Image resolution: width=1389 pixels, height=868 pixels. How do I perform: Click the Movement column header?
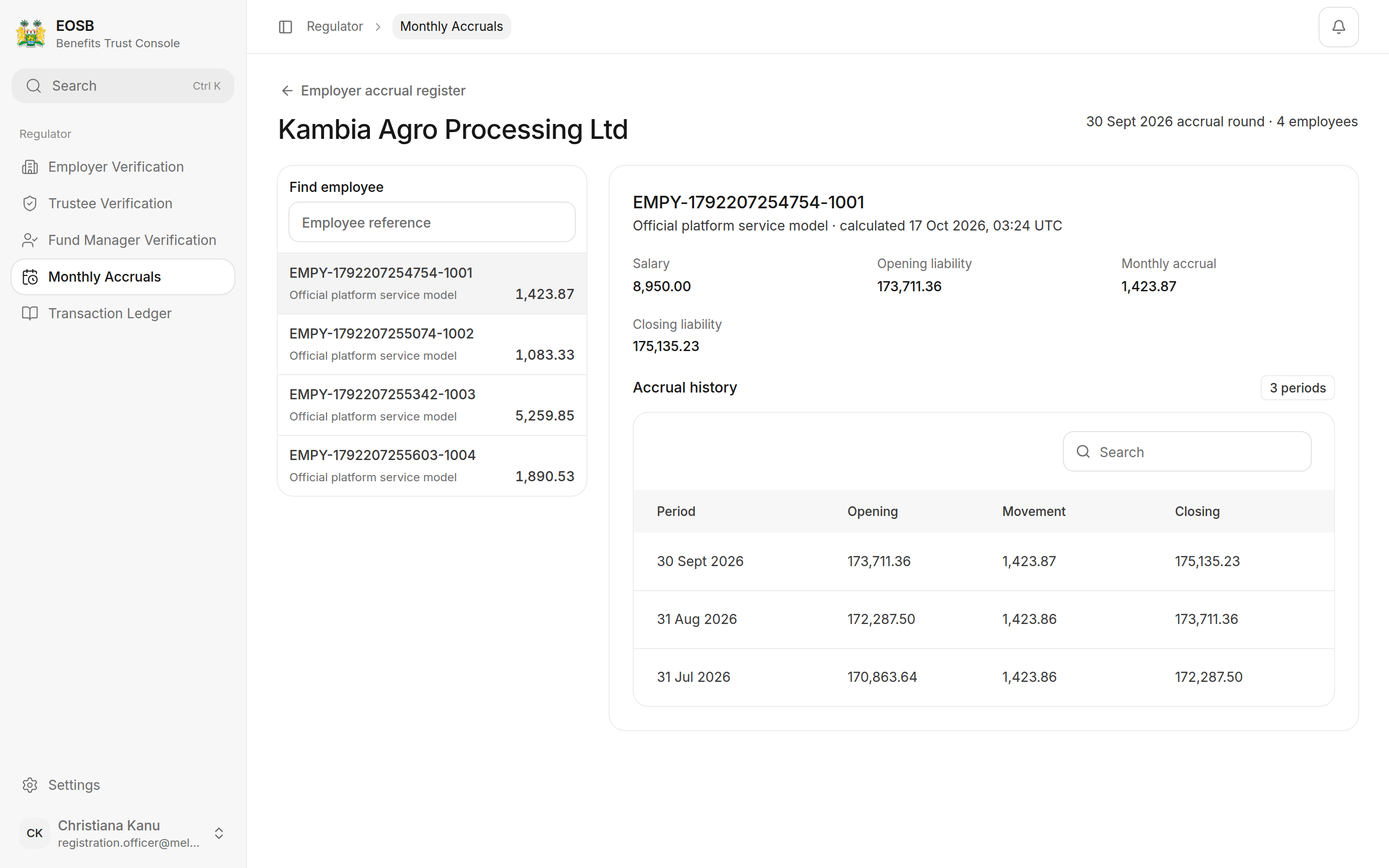(x=1033, y=511)
